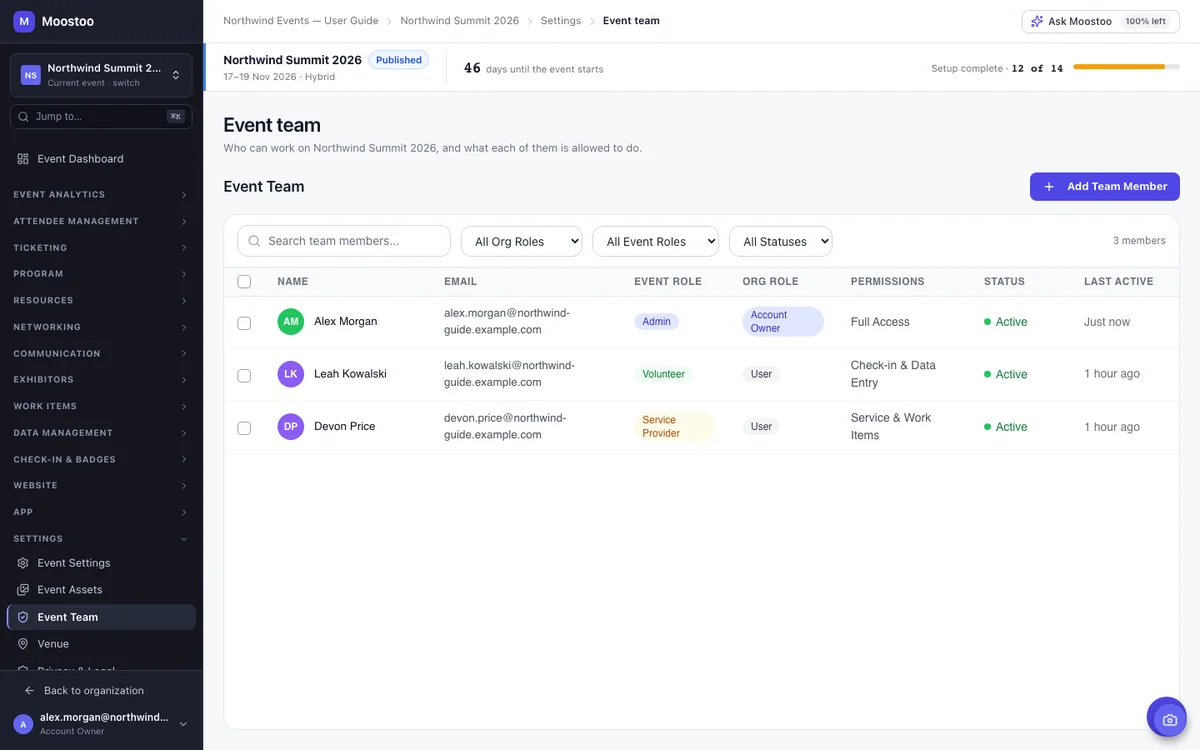This screenshot has width=1200, height=750.
Task: Expand the Ticketing section
Action: tap(101, 248)
